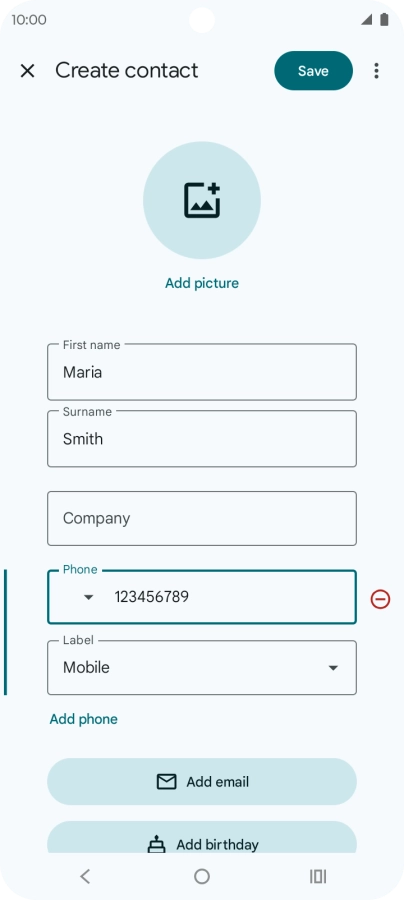Edit the phone number 123456789
This screenshot has width=404, height=900.
pos(230,597)
